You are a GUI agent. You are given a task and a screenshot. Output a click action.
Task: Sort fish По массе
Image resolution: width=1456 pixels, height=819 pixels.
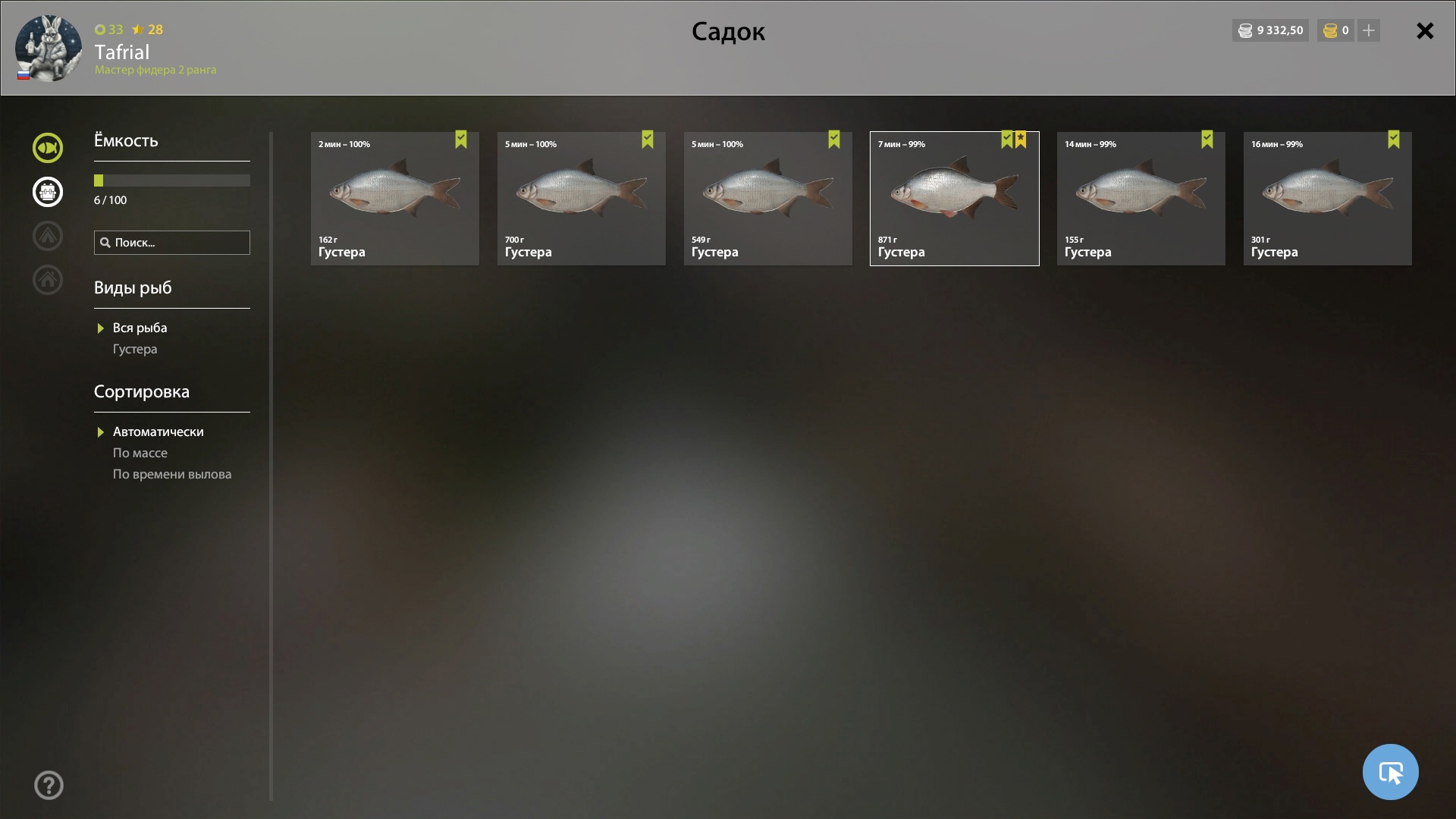[140, 453]
